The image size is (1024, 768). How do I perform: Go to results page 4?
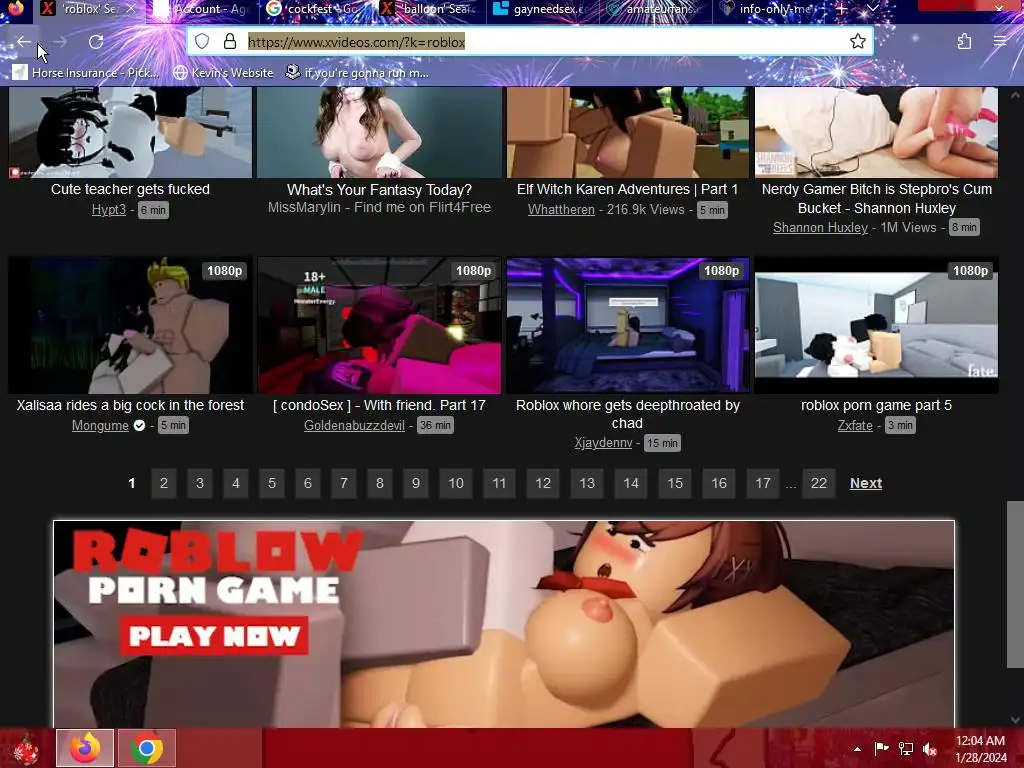pyautogui.click(x=236, y=483)
